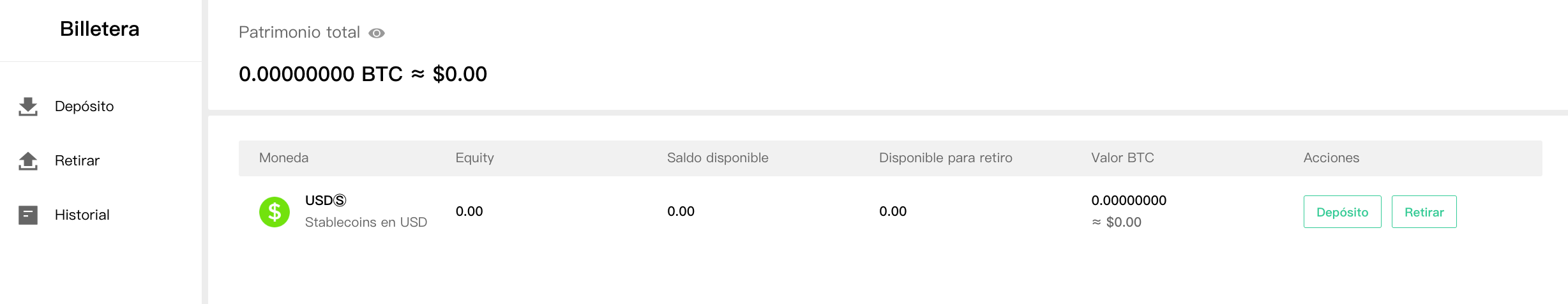Select the USDⓈ currency name
This screenshot has width=1568, height=304.
click(x=326, y=201)
